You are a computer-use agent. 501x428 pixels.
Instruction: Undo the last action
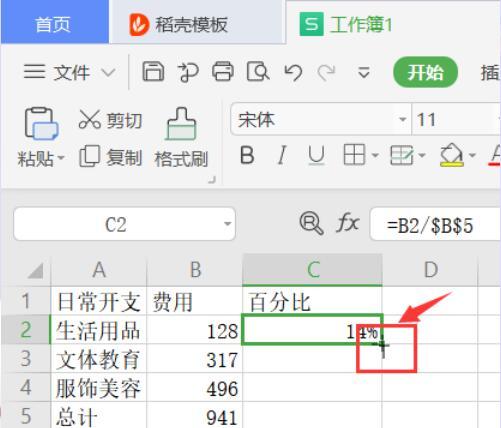click(293, 72)
